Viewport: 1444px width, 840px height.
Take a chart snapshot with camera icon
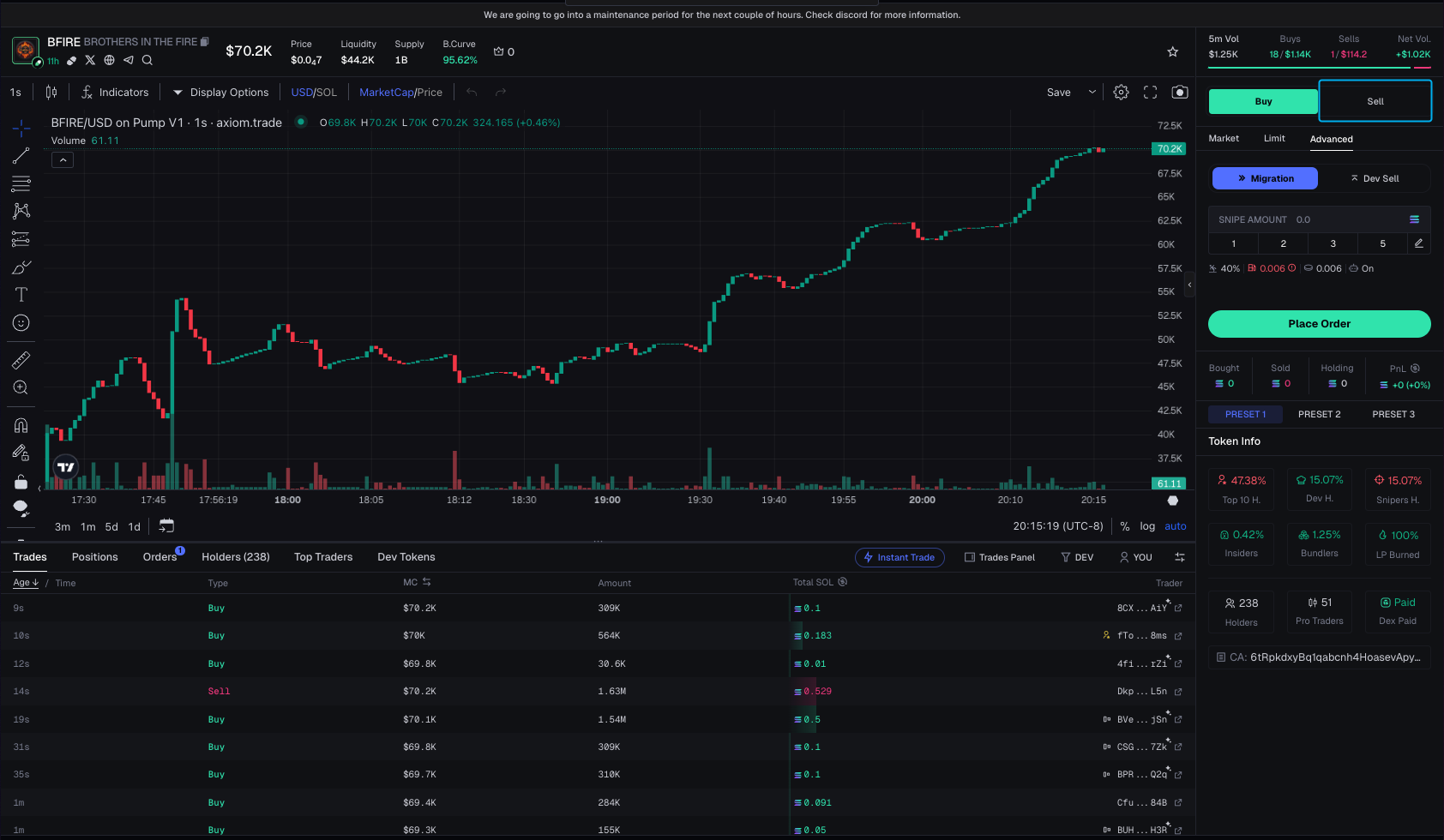pyautogui.click(x=1180, y=93)
